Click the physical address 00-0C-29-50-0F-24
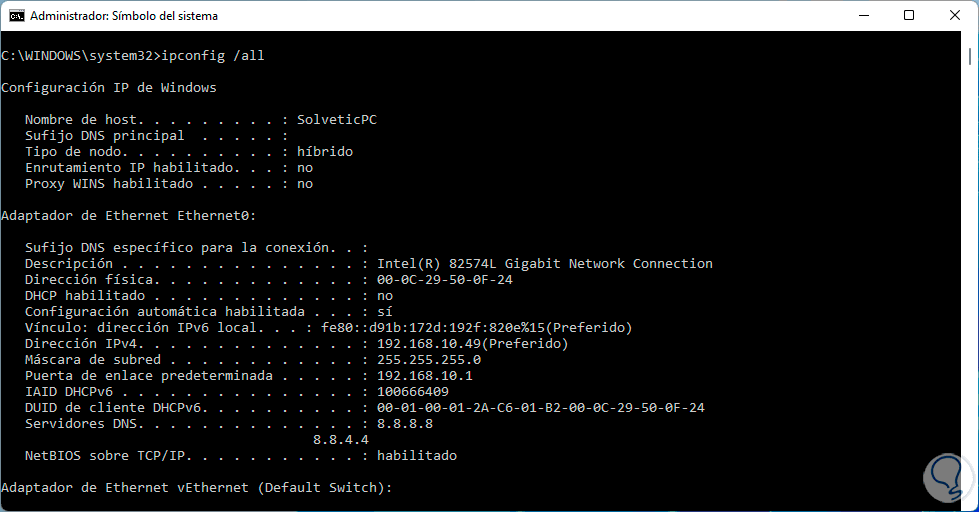This screenshot has height=512, width=979. point(444,280)
